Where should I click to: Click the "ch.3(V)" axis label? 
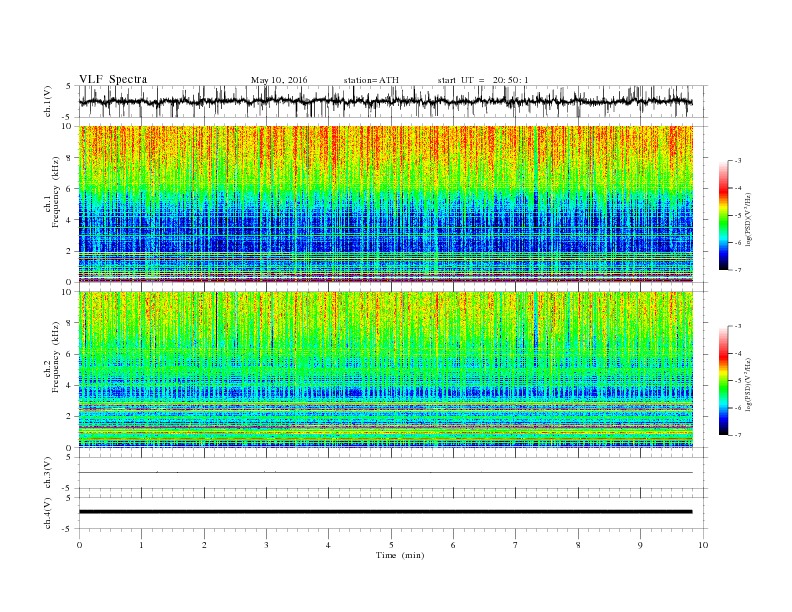pyautogui.click(x=48, y=474)
